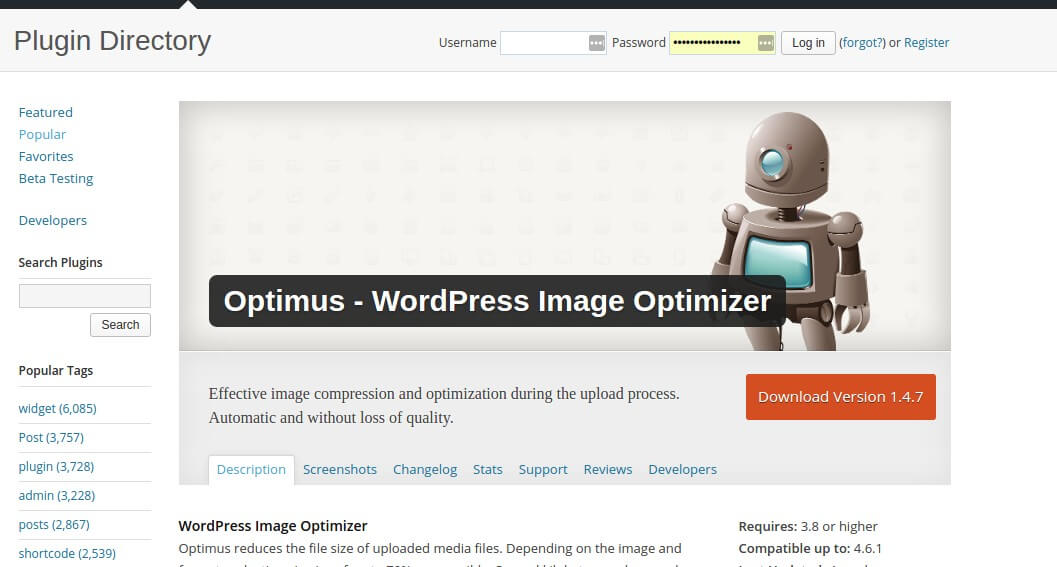Screen dimensions: 1057x567
Task: Open Favorites in sidebar
Action: pos(46,156)
